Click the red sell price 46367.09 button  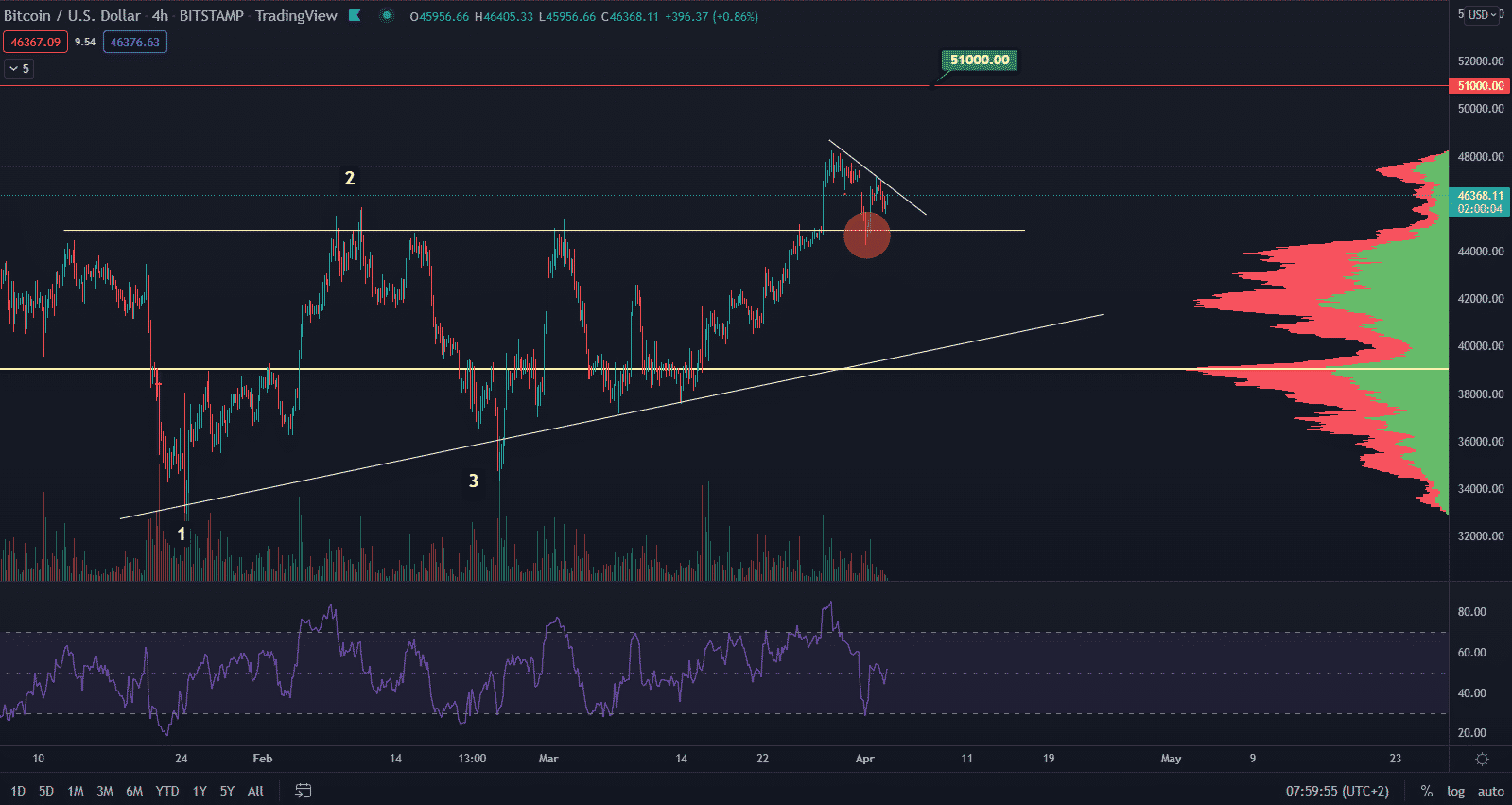(x=35, y=42)
